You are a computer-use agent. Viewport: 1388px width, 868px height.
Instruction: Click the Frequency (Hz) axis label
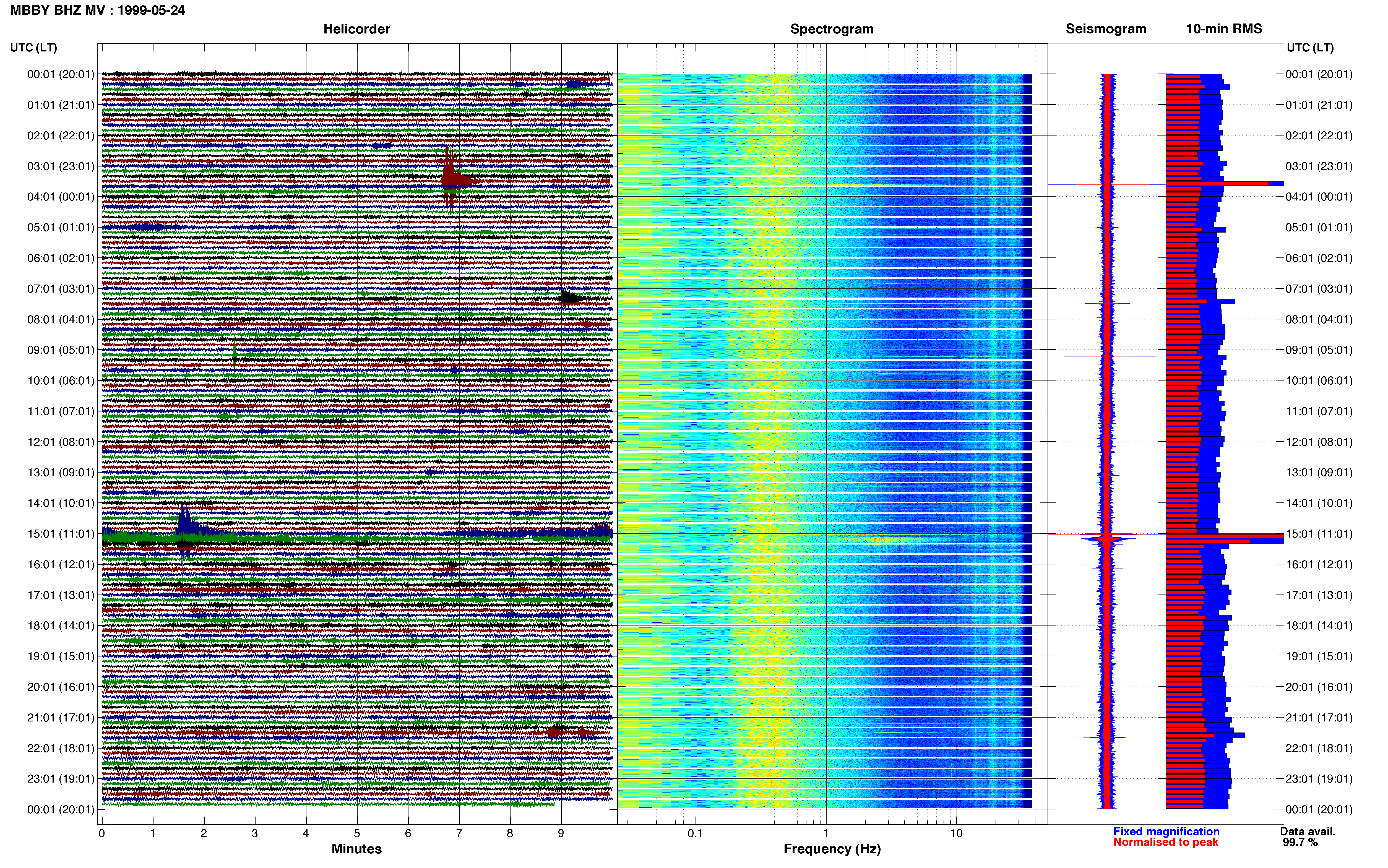832,849
